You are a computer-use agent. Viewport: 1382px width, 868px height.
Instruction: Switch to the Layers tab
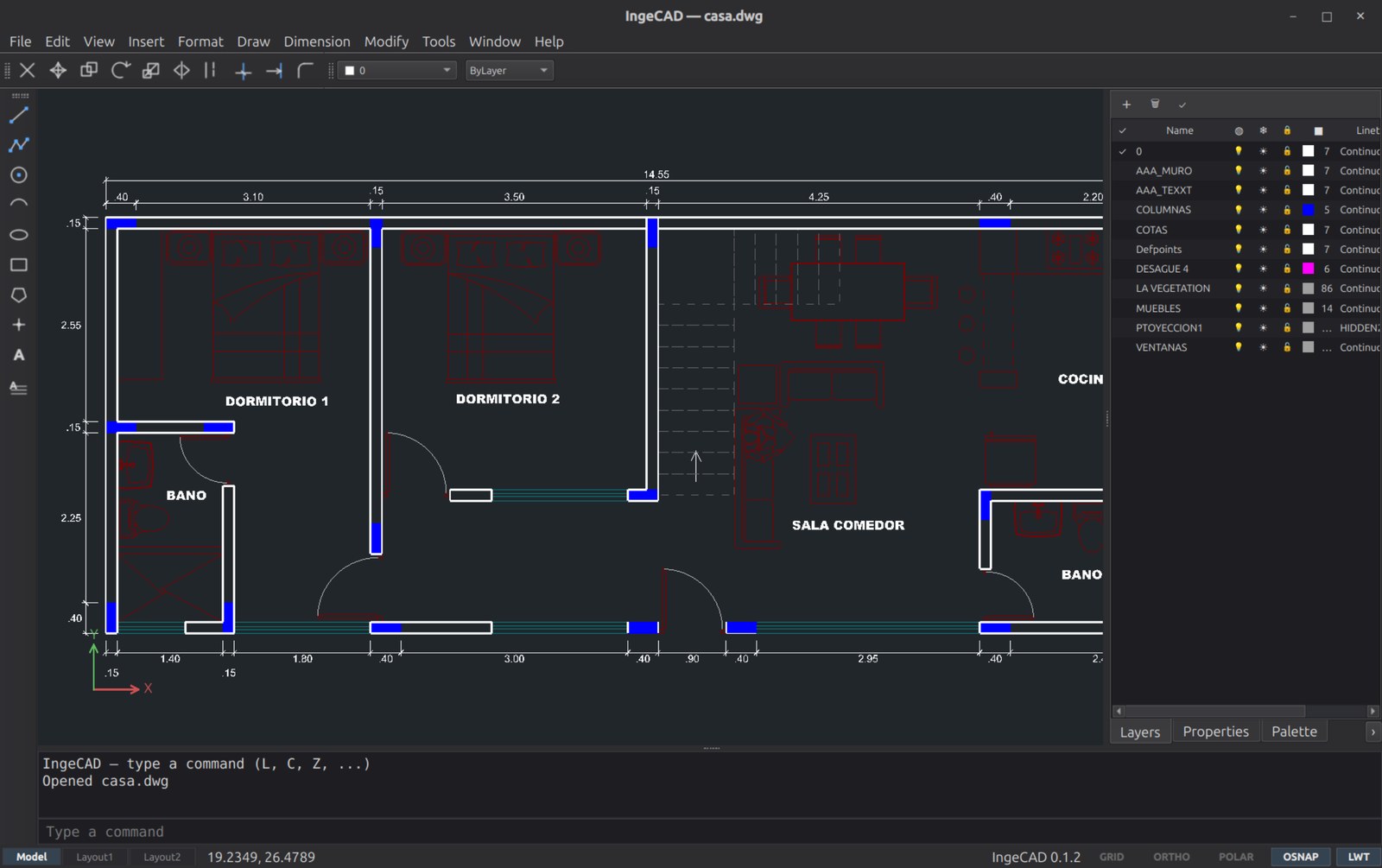click(x=1140, y=732)
